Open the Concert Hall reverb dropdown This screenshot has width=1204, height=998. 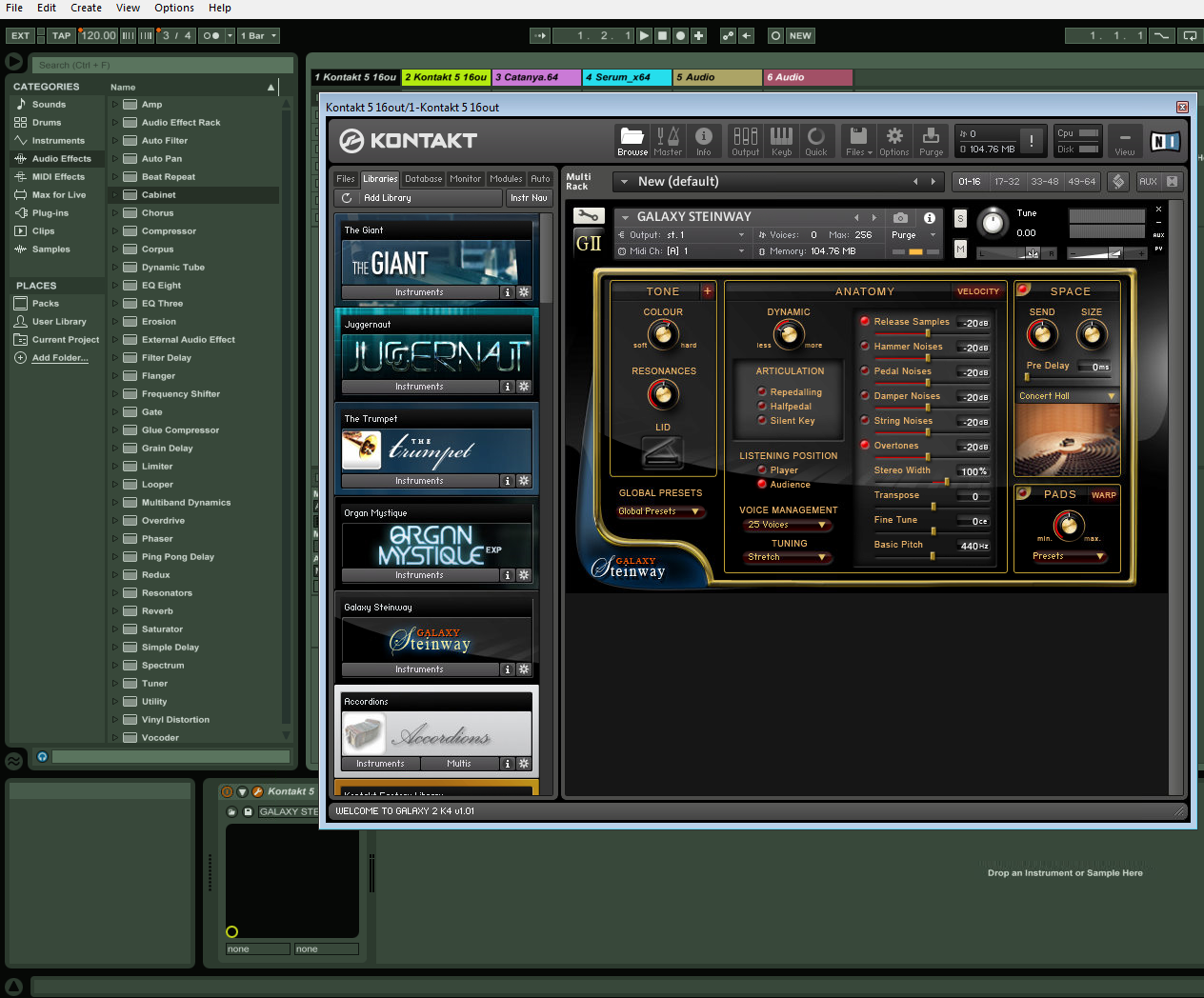(1067, 396)
